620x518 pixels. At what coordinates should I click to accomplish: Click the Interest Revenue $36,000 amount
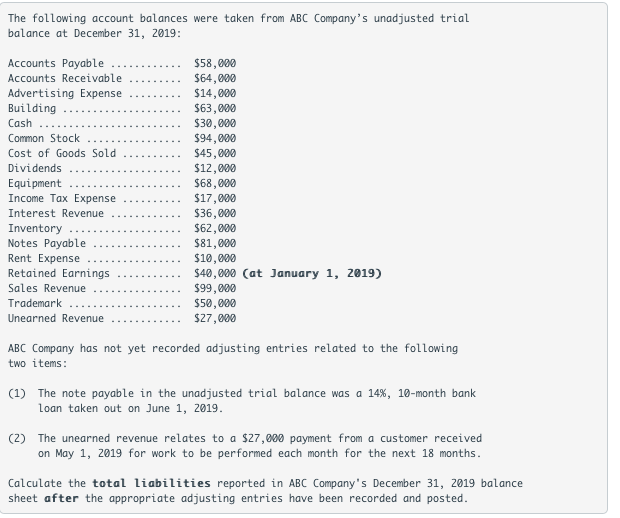click(214, 213)
